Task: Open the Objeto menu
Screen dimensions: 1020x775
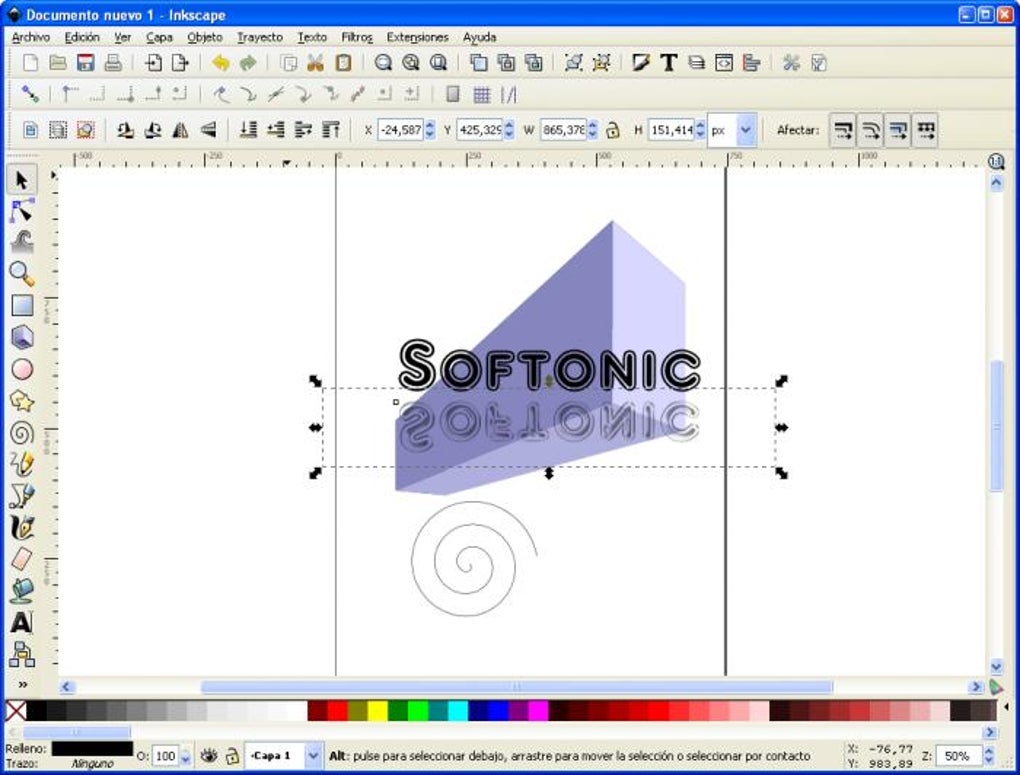Action: point(205,38)
